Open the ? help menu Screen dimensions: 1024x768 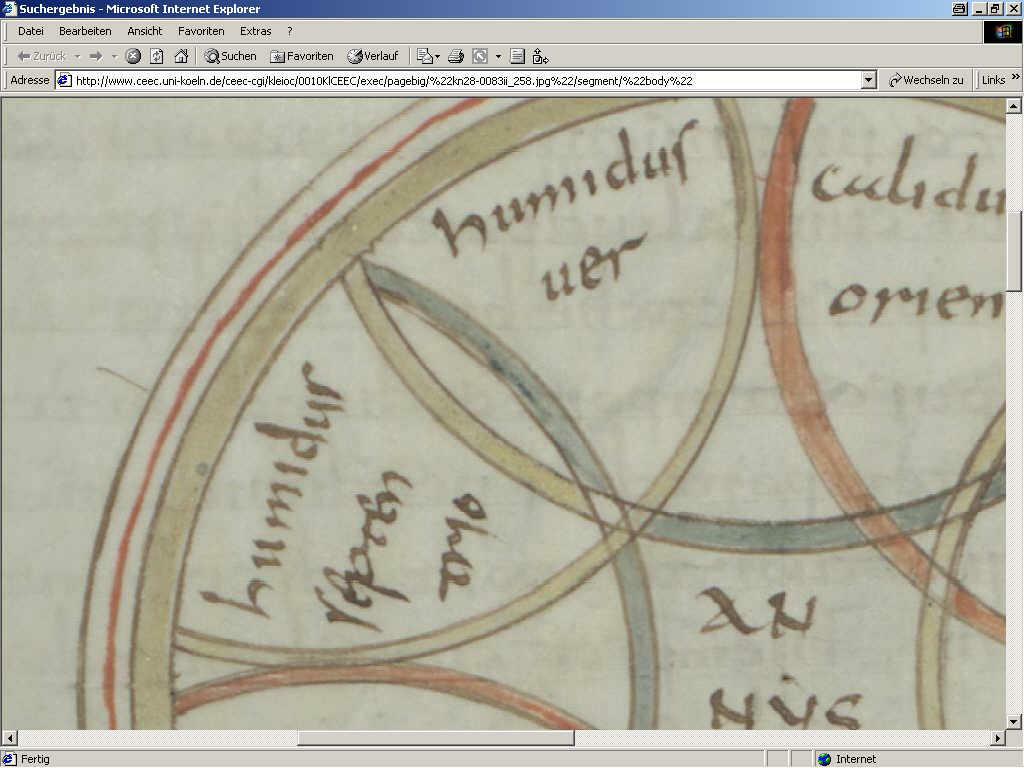pos(290,31)
